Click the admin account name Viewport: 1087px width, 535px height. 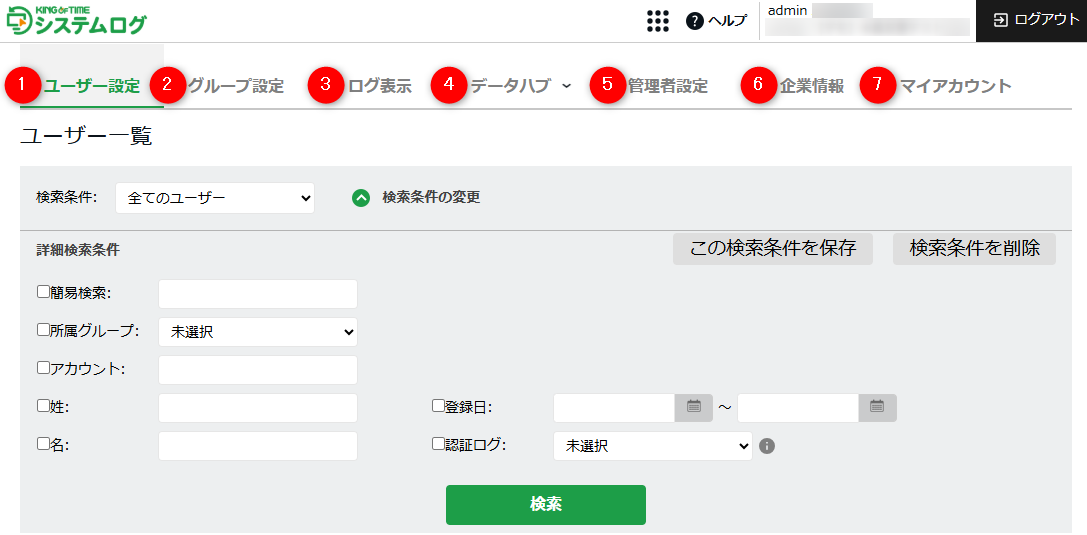[787, 10]
